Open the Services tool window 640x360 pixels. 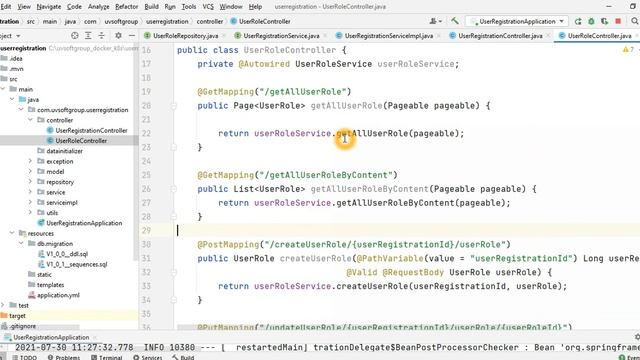coord(148,357)
